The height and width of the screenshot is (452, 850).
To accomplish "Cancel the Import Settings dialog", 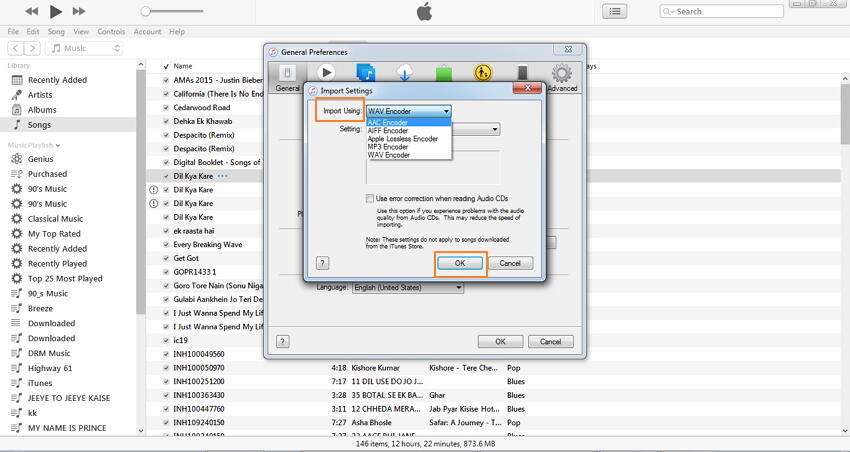I will coord(510,263).
